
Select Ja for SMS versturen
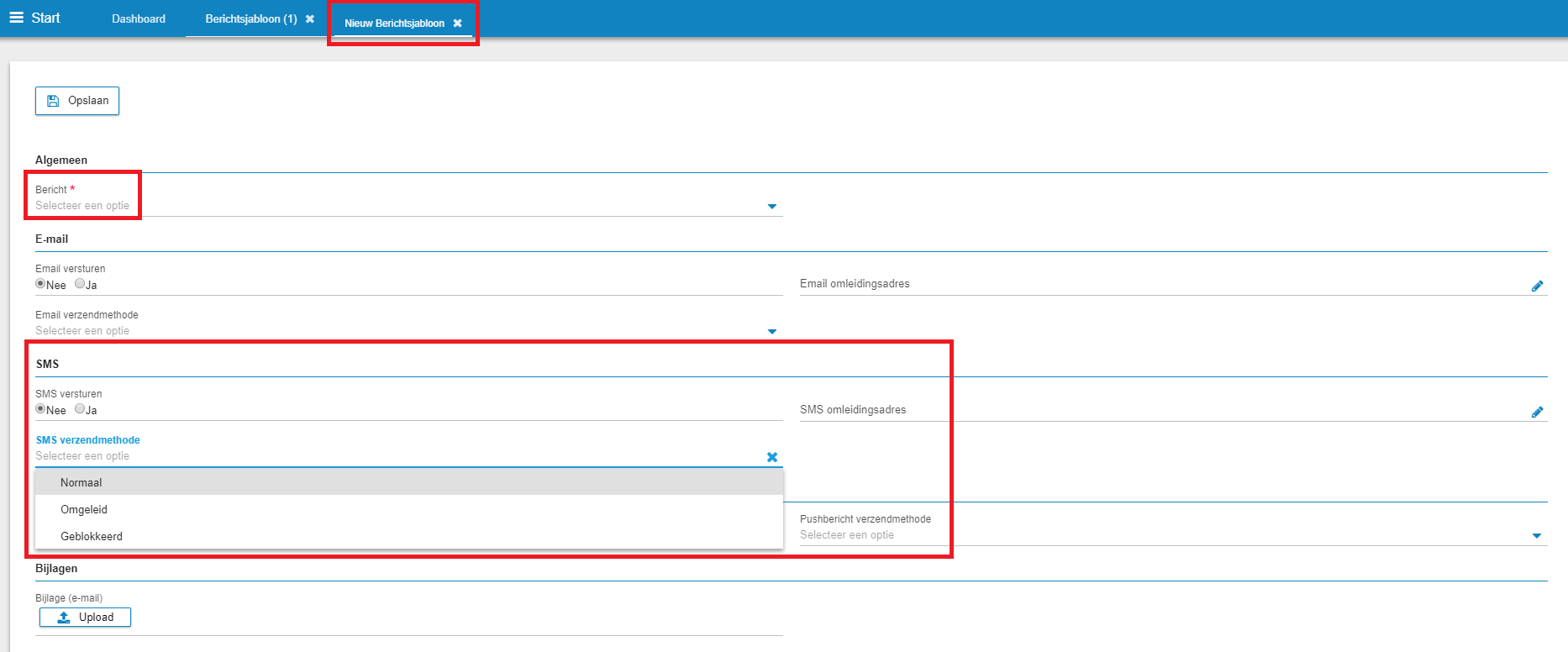pos(80,409)
